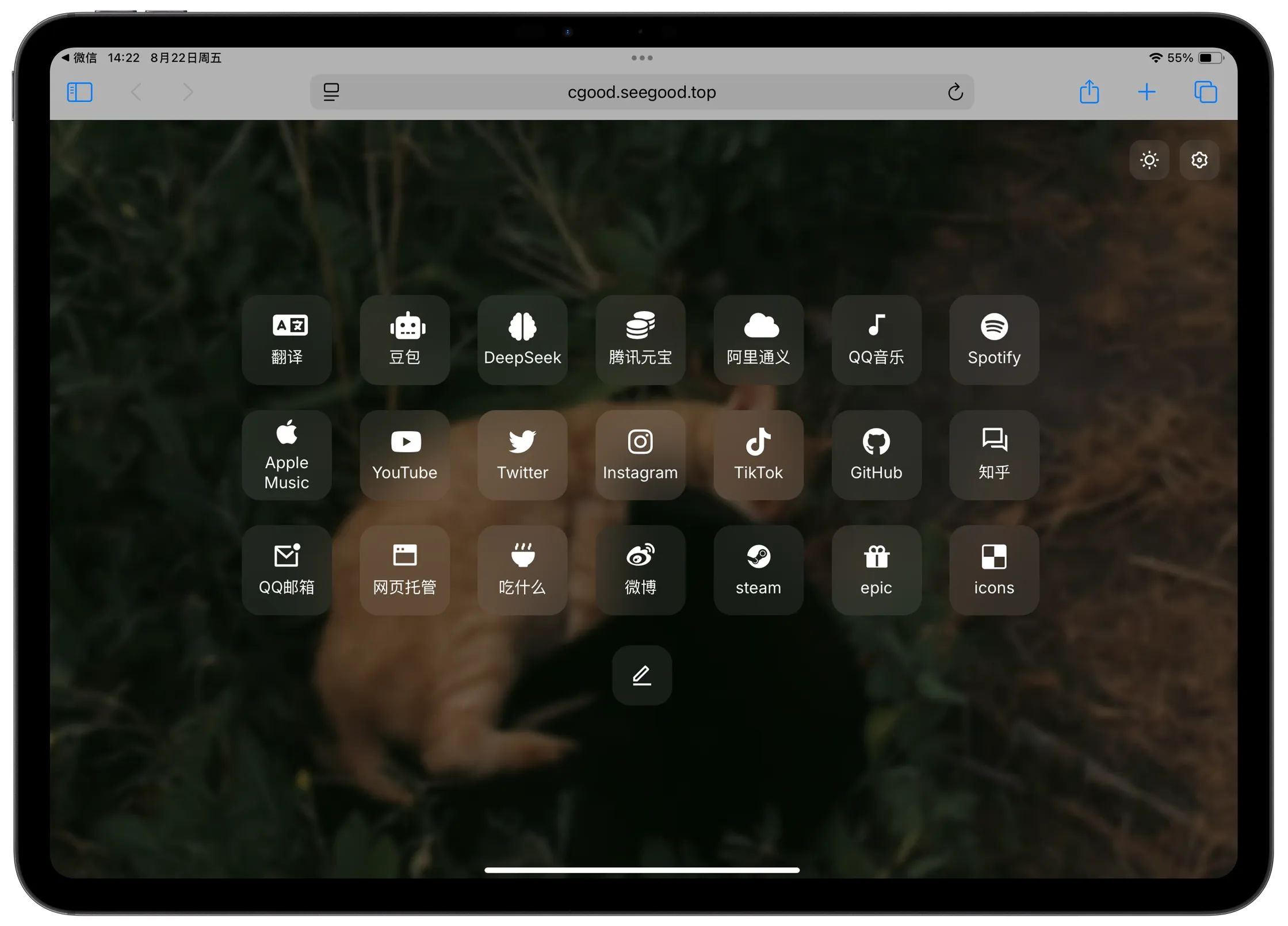Viewport: 1288px width, 926px height.
Task: Go back to the previous page
Action: 136,92
